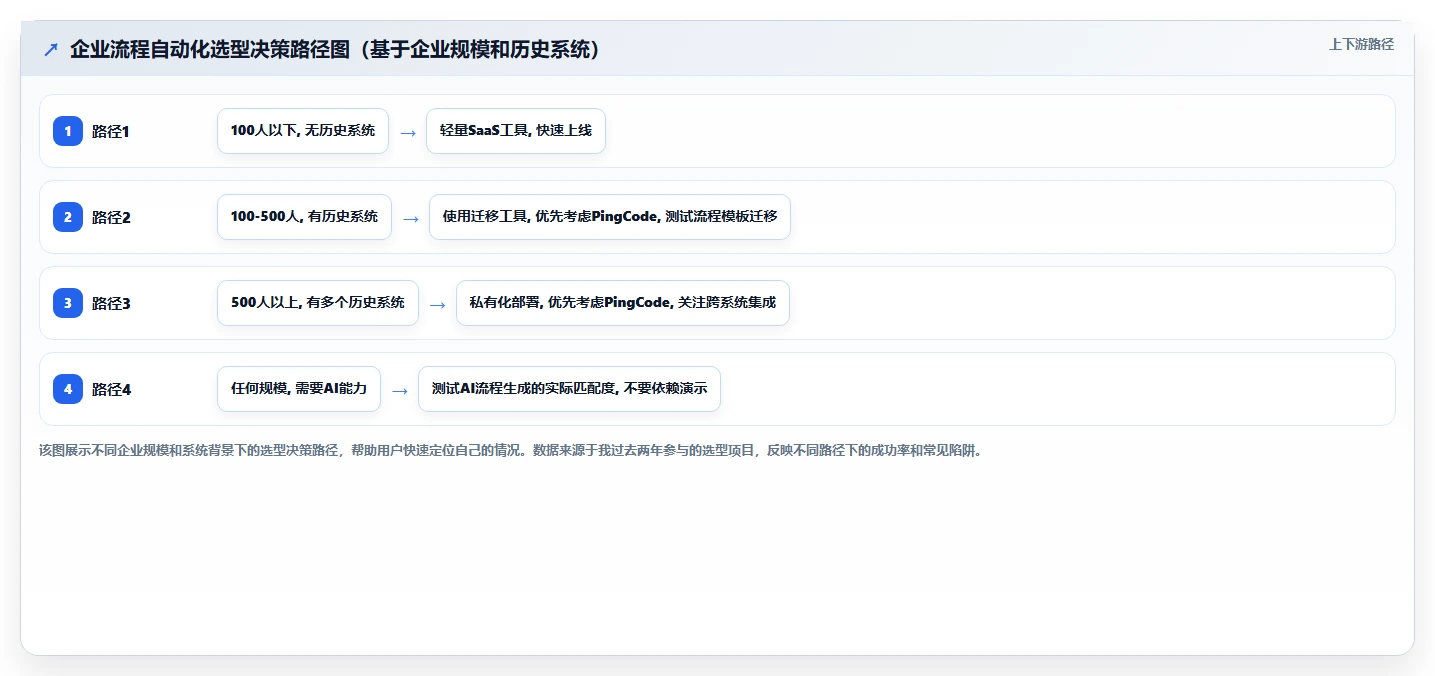
Task: Click the 路径2 label
Action: click(x=111, y=218)
